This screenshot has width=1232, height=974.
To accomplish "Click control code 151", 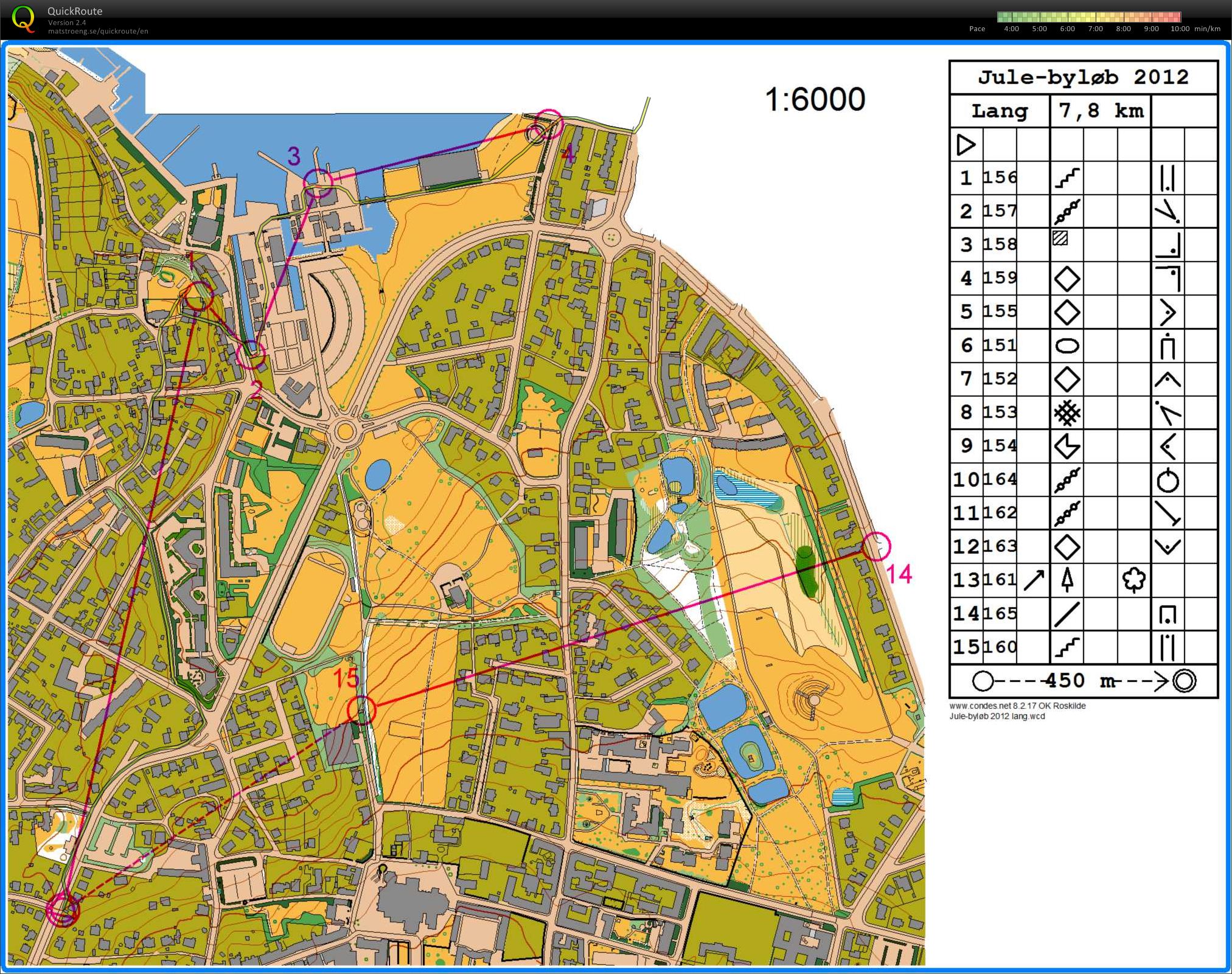I will (x=1000, y=346).
